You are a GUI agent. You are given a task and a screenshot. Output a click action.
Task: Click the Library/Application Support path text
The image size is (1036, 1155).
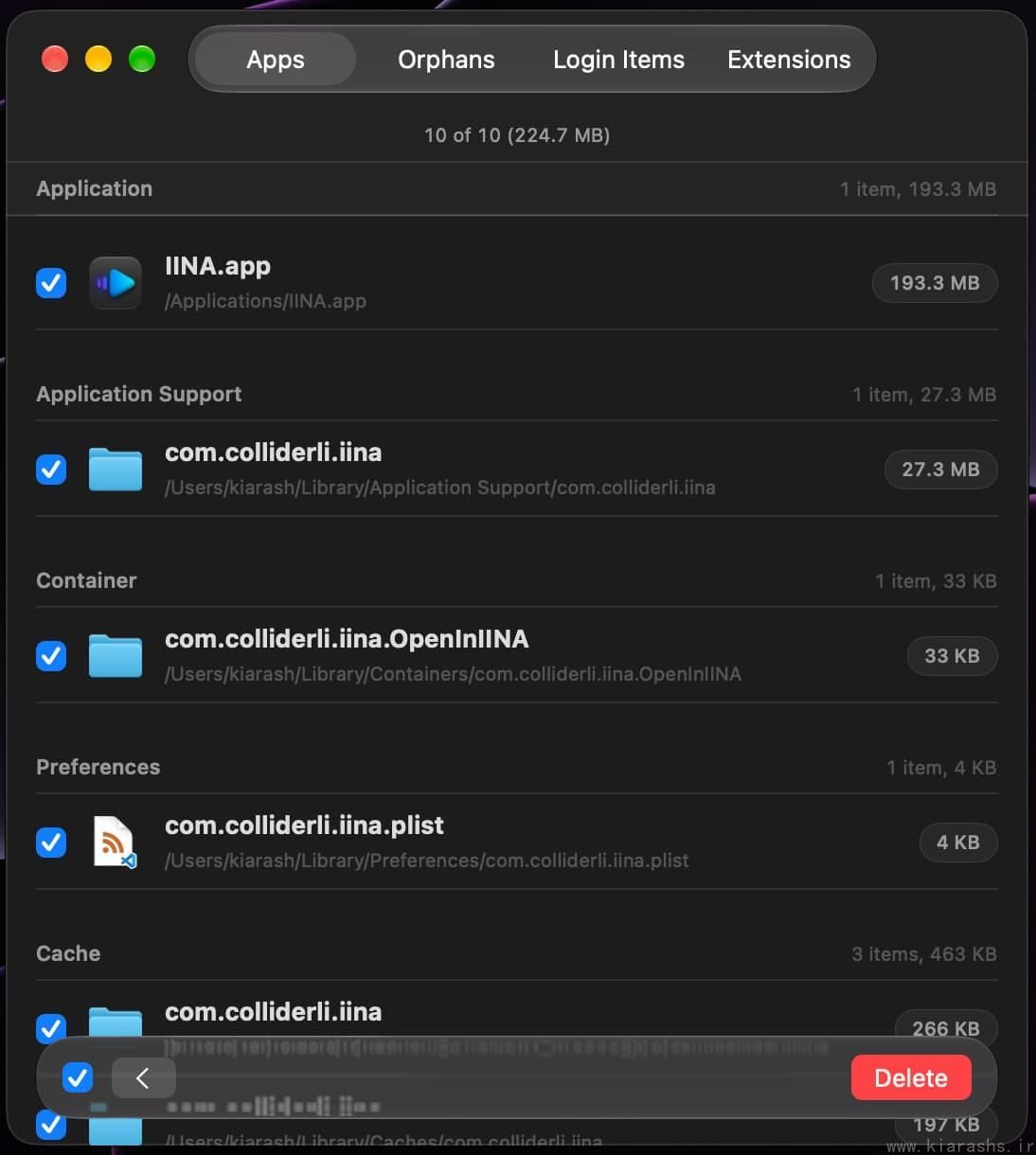439,488
